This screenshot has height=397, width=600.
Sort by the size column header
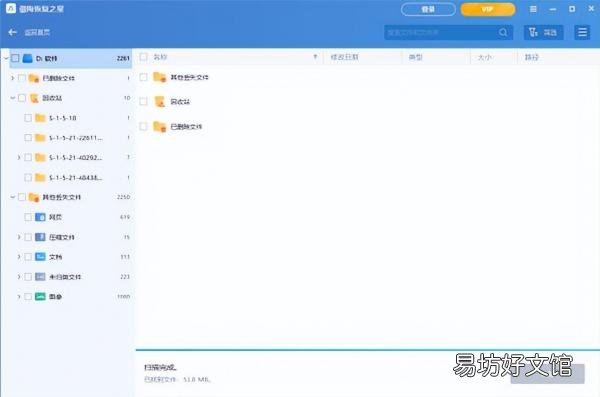pyautogui.click(x=484, y=57)
